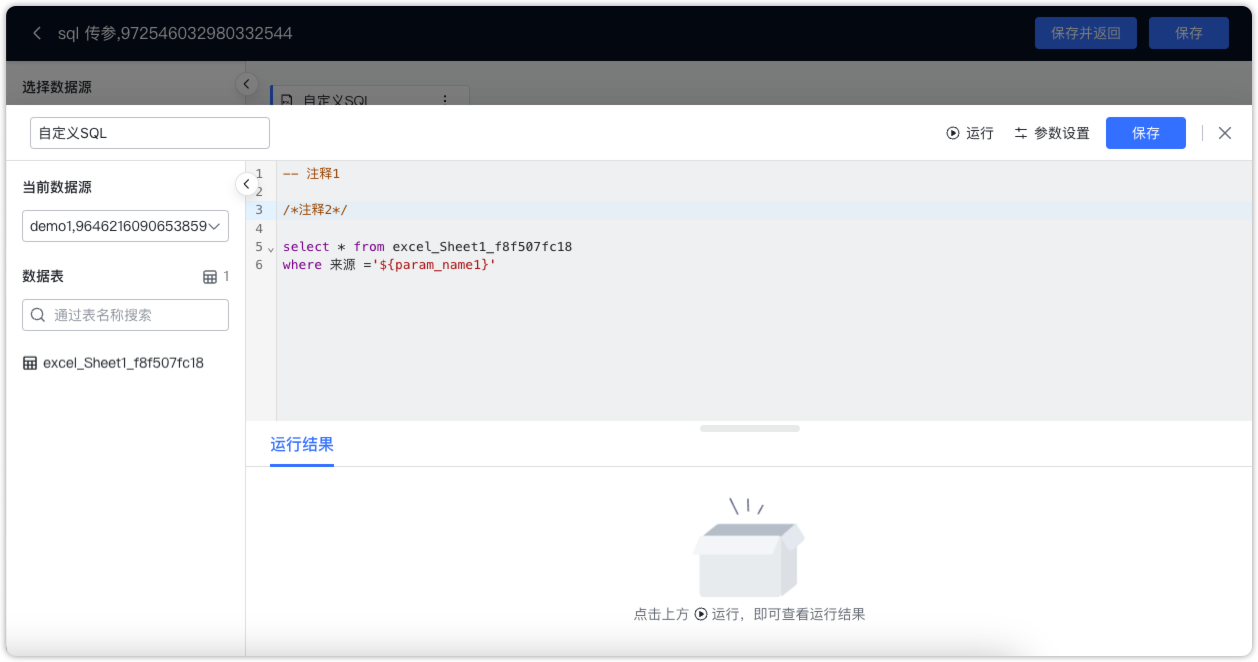
Task: Click the grid icon next to 数据表
Action: coord(209,276)
